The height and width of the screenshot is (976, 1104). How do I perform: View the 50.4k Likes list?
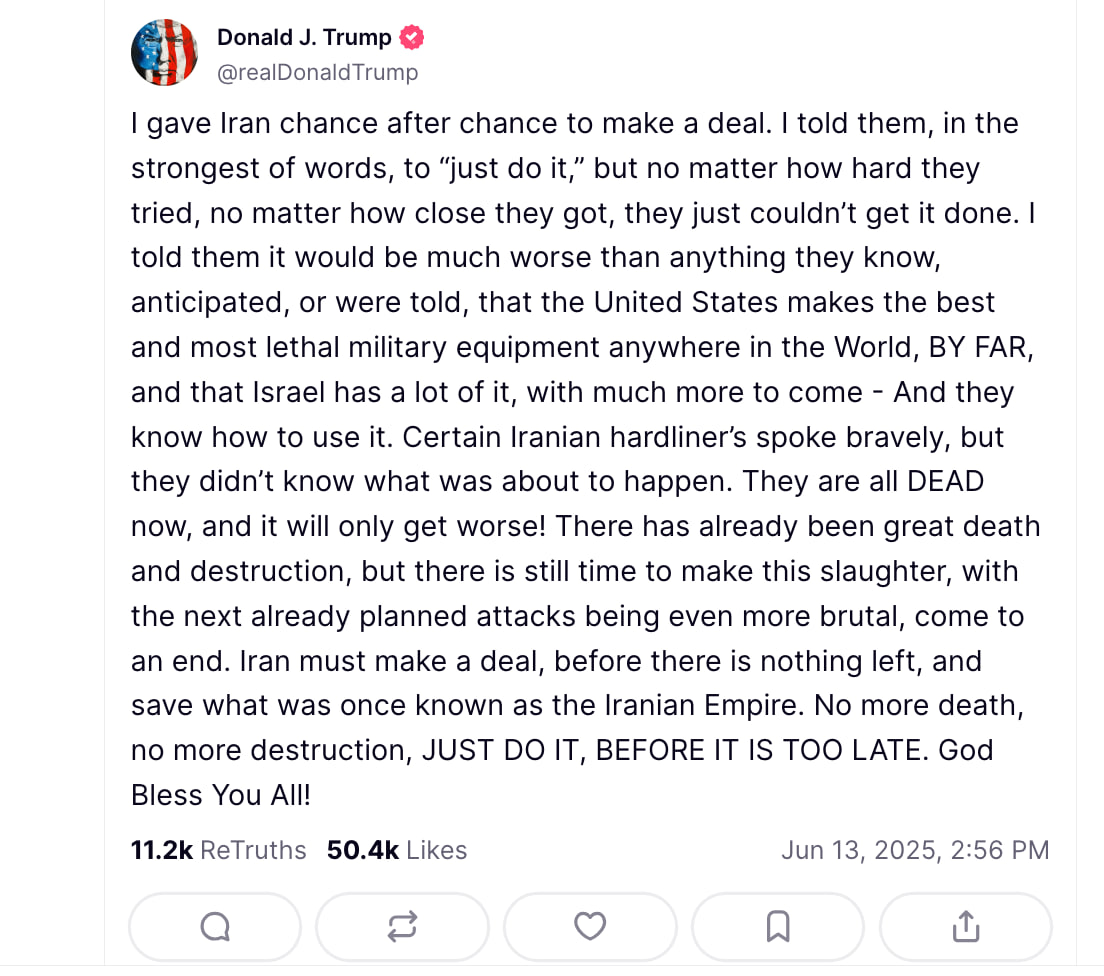coord(396,850)
